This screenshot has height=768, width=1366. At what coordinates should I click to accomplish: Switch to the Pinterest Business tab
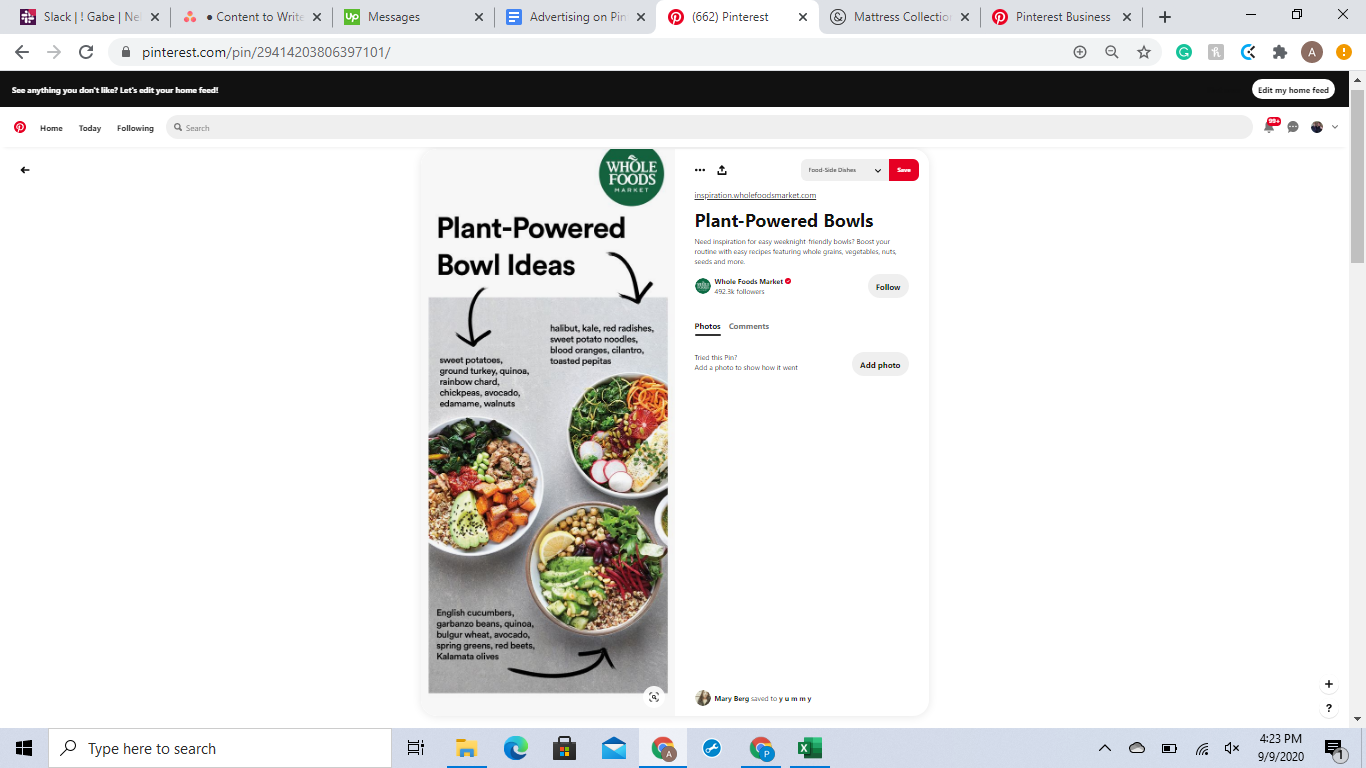tap(1061, 17)
